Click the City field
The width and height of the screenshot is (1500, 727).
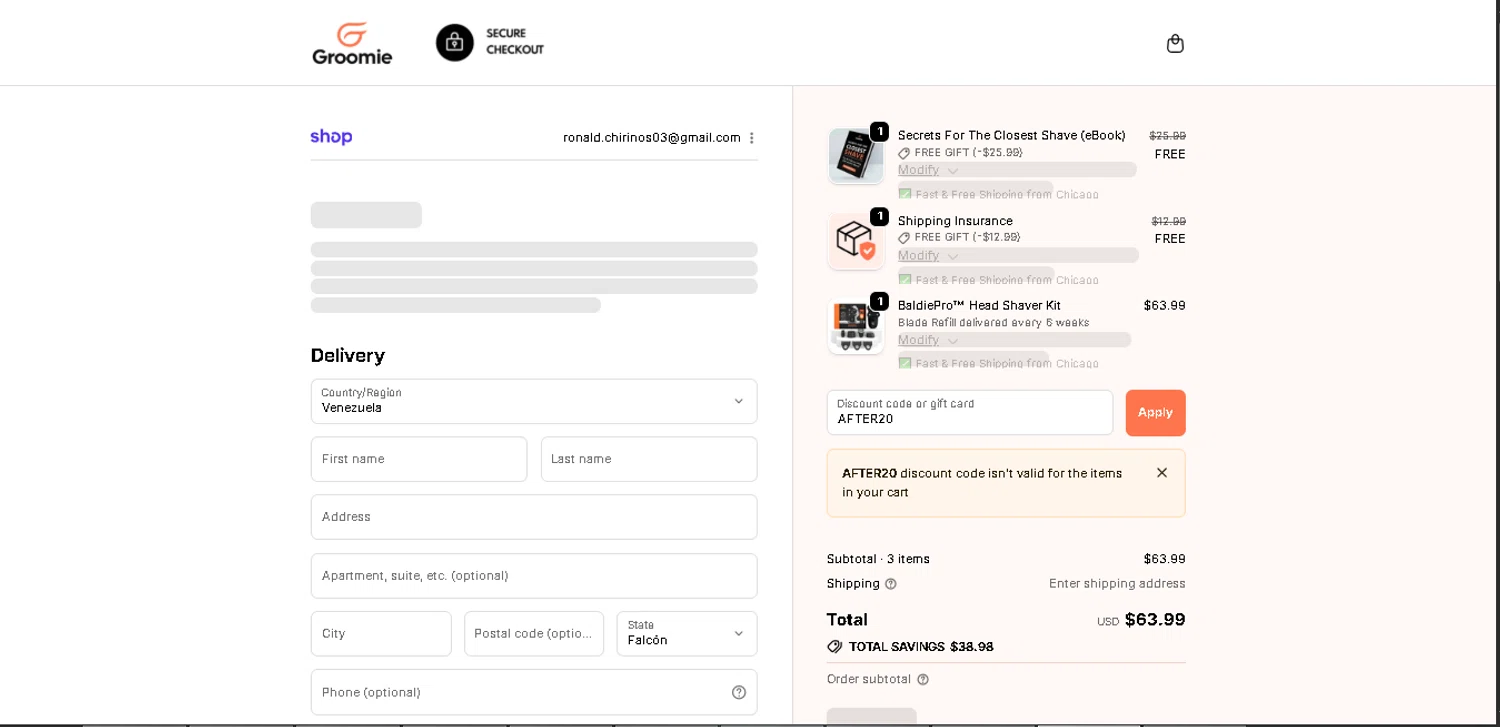381,633
